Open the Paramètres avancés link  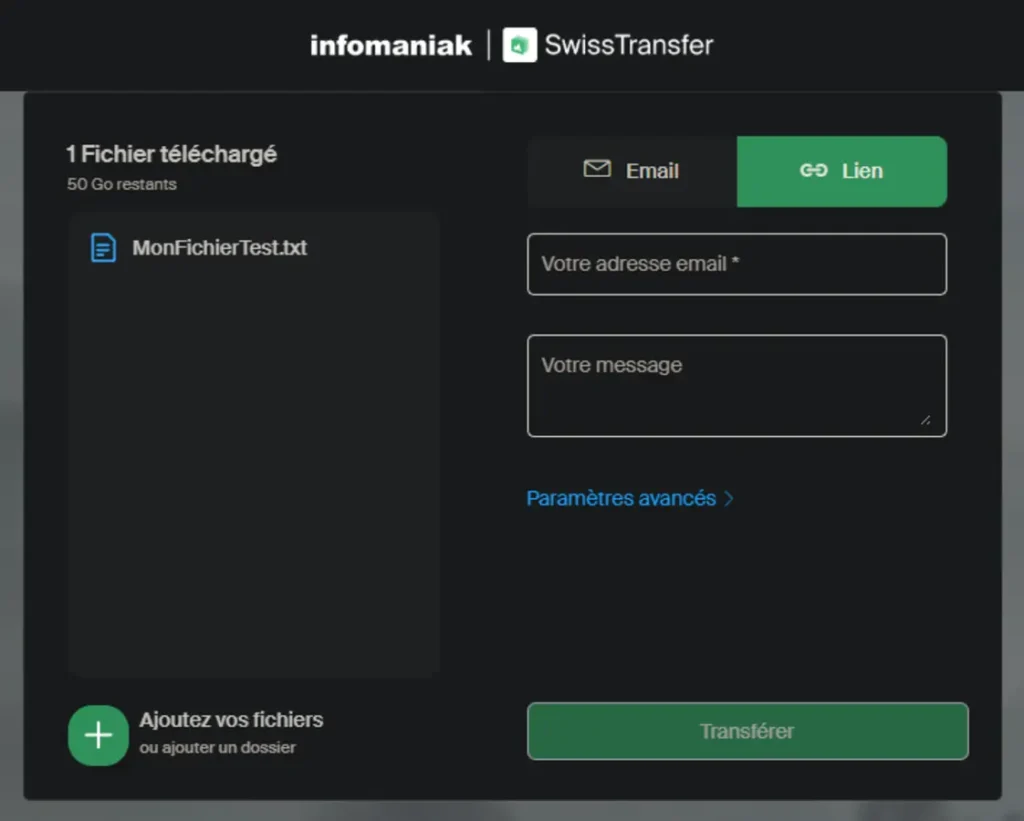click(x=621, y=498)
